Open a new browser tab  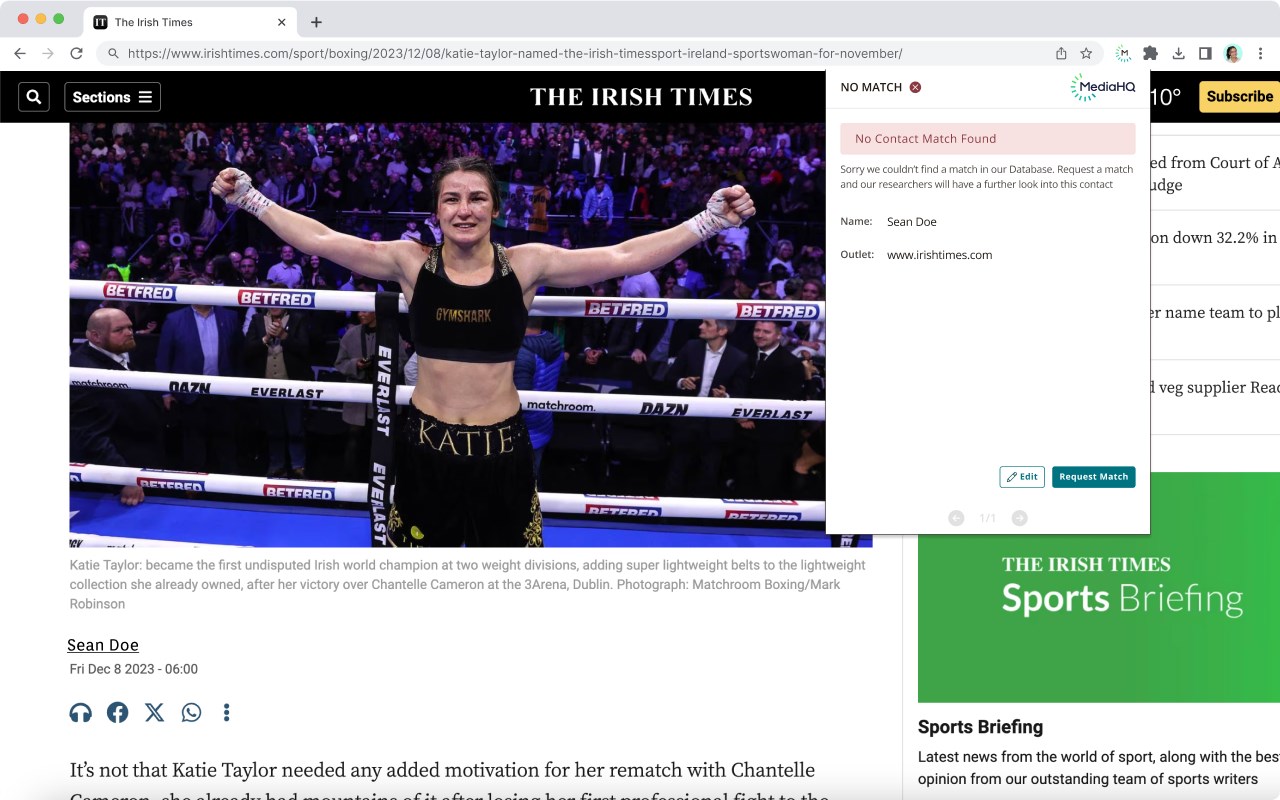coord(316,22)
